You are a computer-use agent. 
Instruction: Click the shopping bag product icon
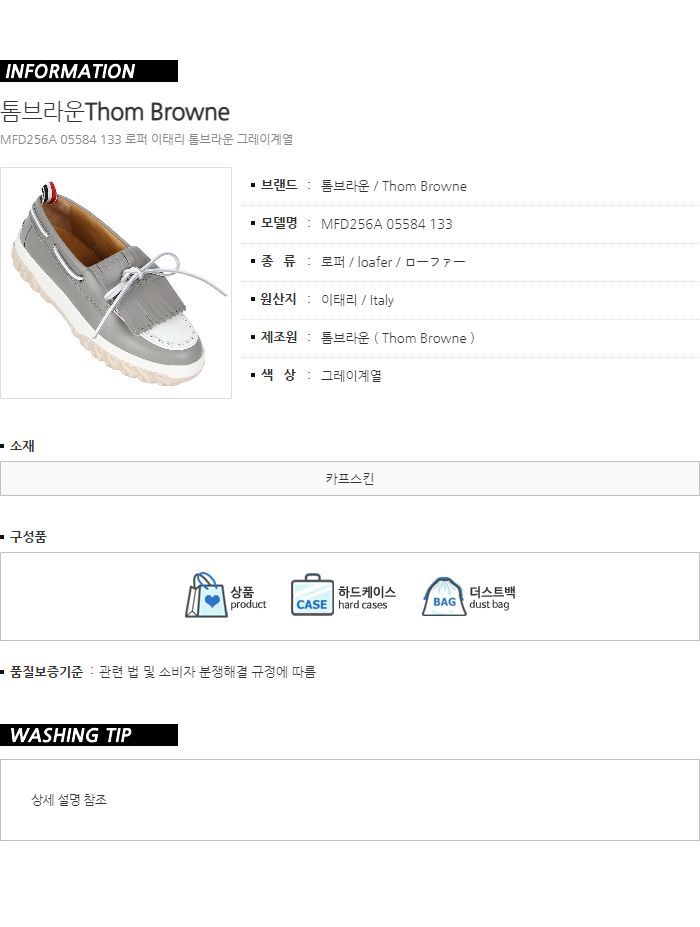206,596
